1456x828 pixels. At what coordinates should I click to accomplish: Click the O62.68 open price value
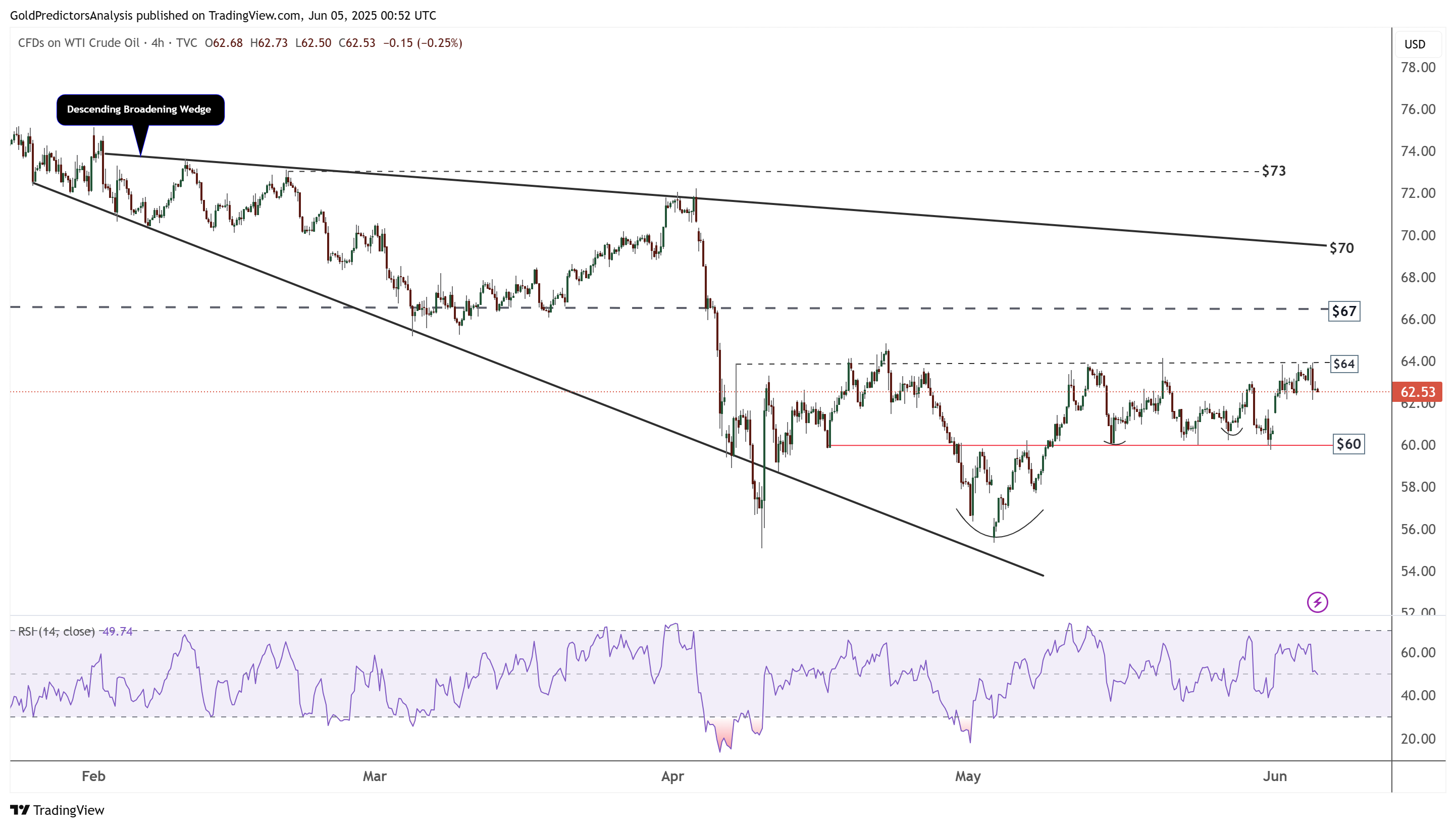(224, 43)
